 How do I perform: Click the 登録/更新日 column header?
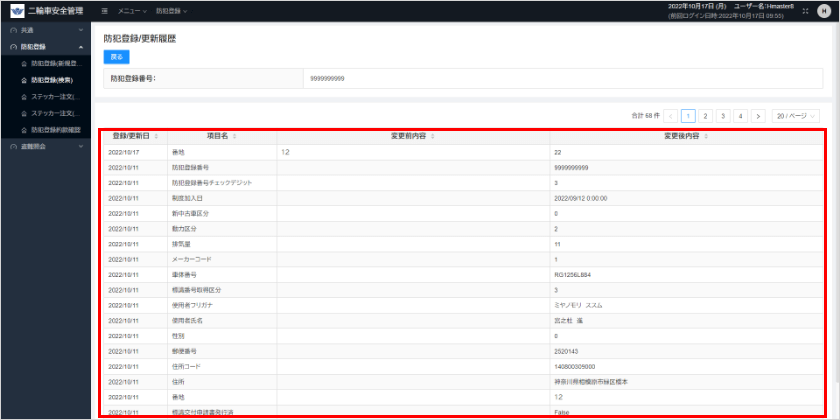click(135, 137)
